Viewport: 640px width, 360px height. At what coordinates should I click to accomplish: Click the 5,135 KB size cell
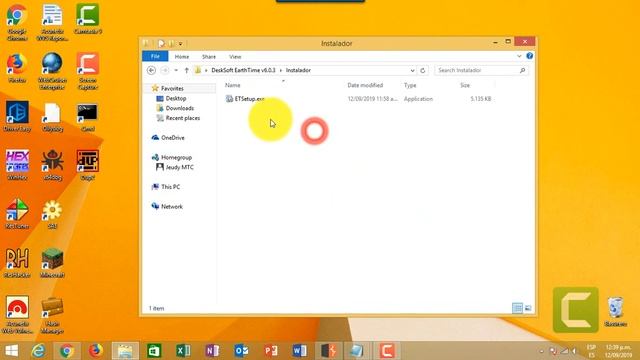(480, 99)
